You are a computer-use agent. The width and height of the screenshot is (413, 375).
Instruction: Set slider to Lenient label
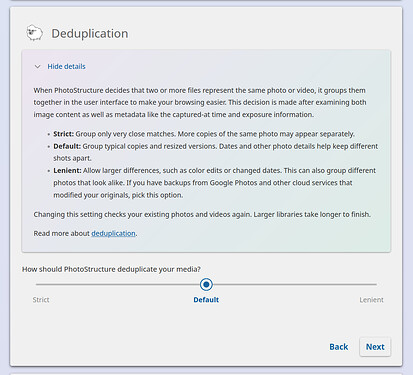371,300
